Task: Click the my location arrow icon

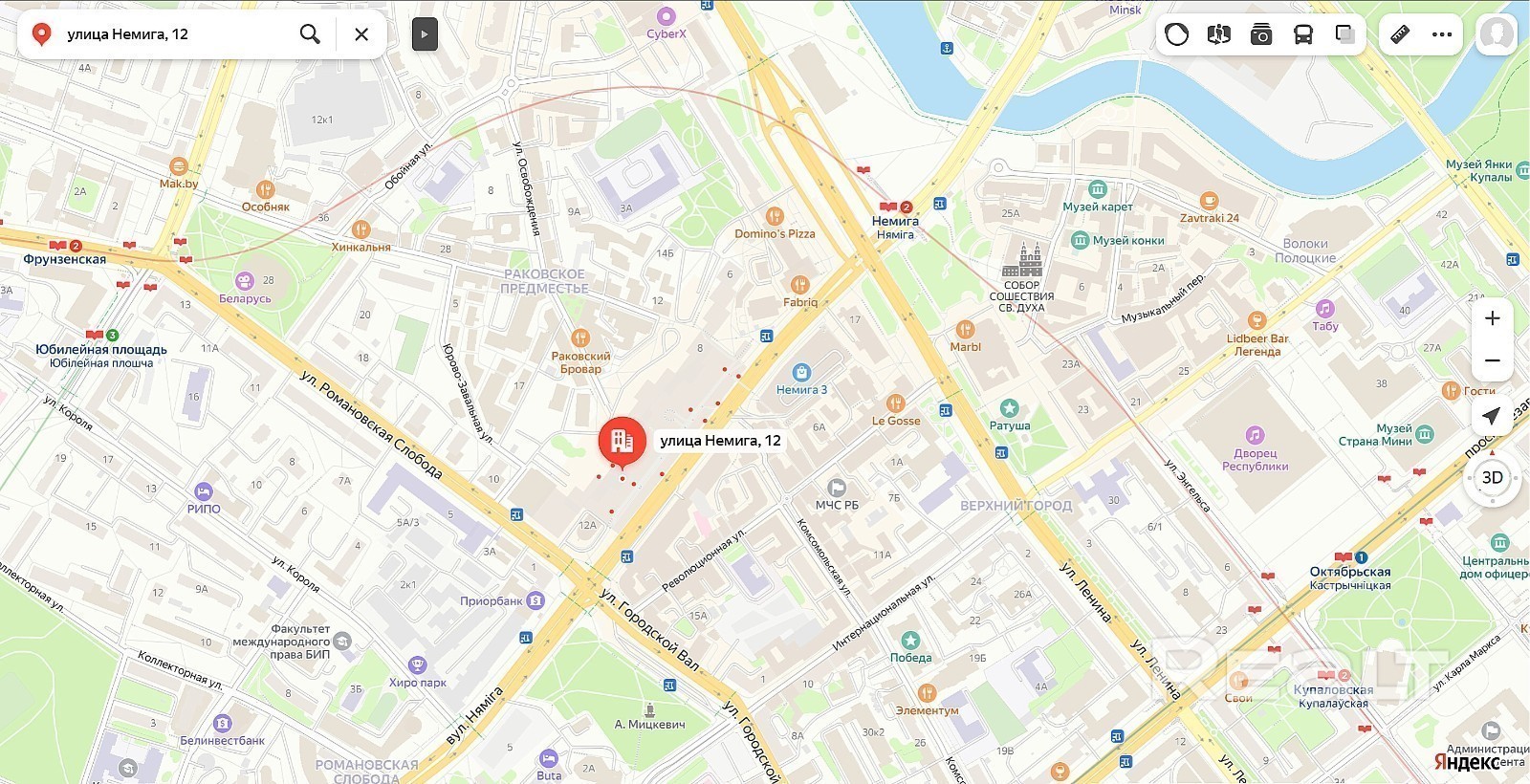Action: click(1492, 416)
